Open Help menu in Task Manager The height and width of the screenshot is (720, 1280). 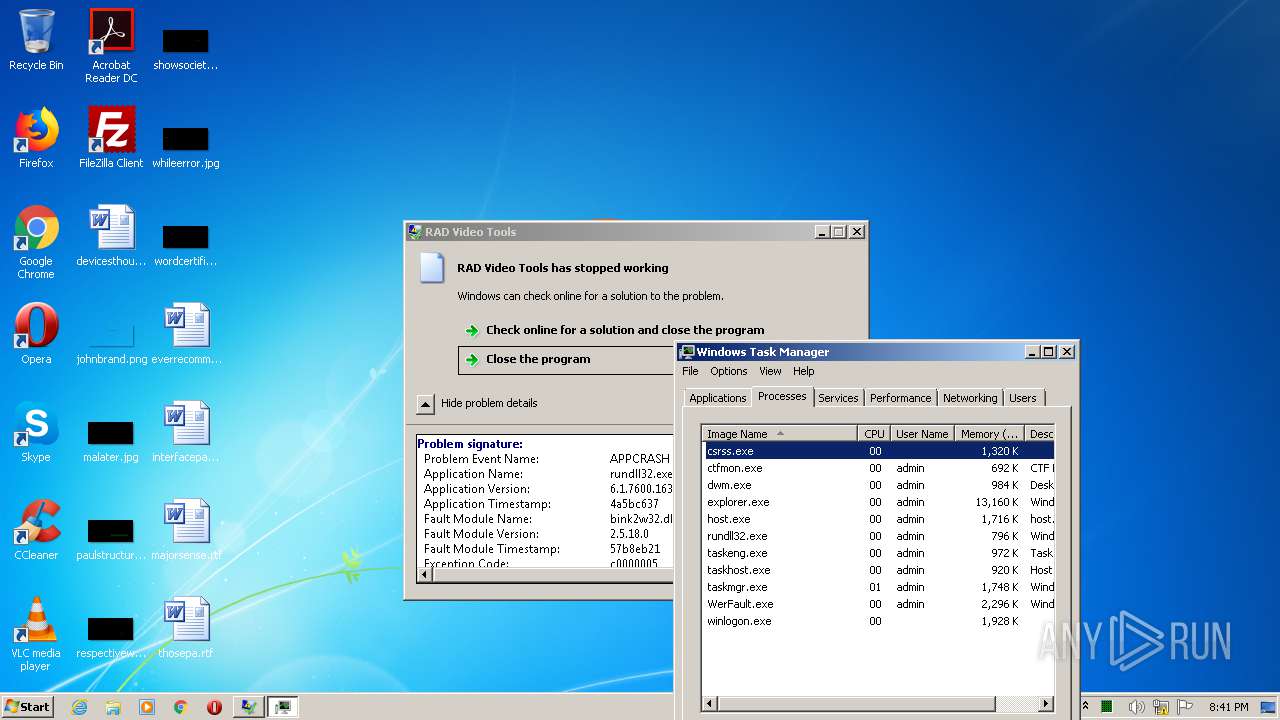804,371
